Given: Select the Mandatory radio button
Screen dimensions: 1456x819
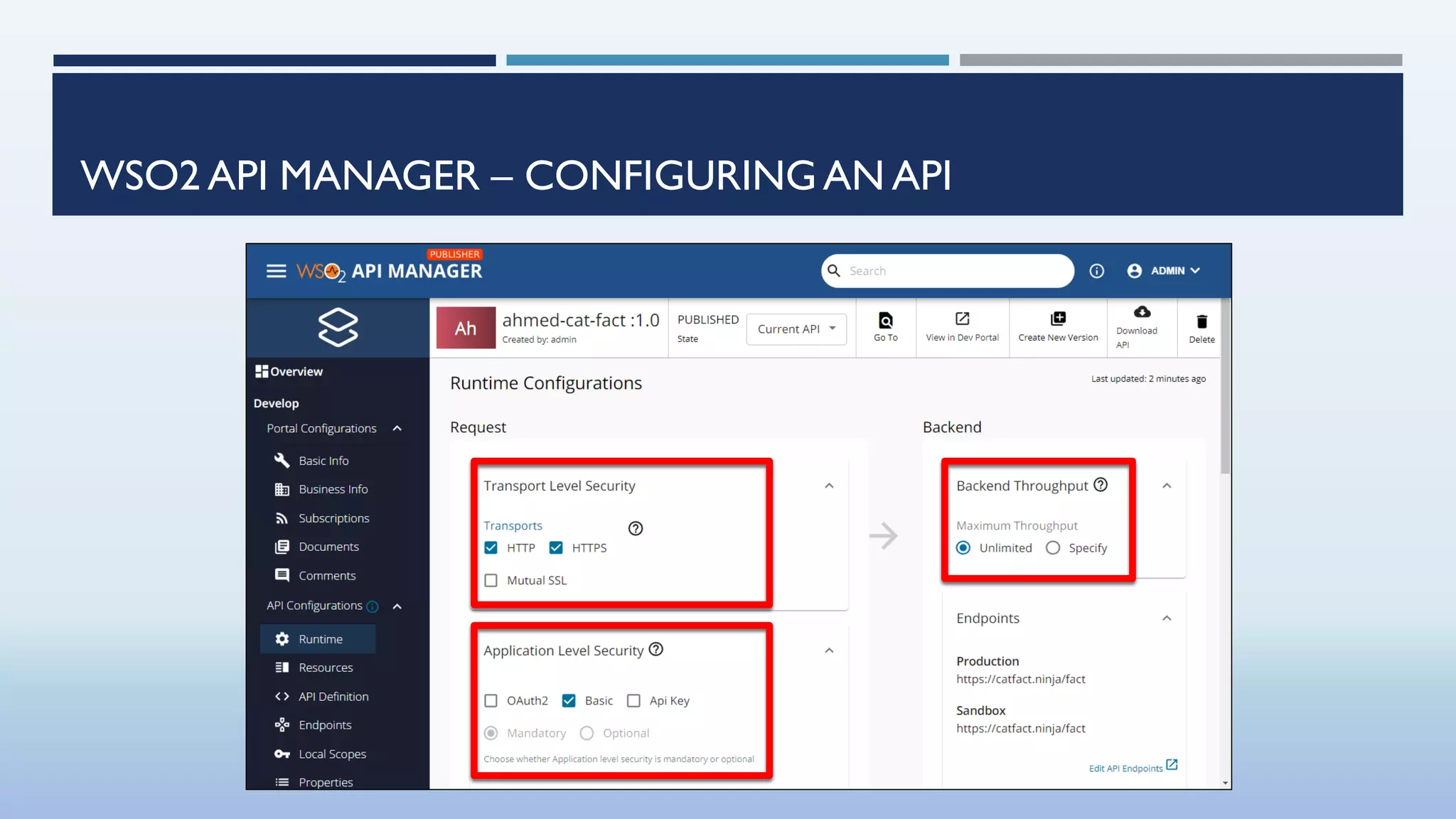Looking at the screenshot, I should [x=491, y=733].
